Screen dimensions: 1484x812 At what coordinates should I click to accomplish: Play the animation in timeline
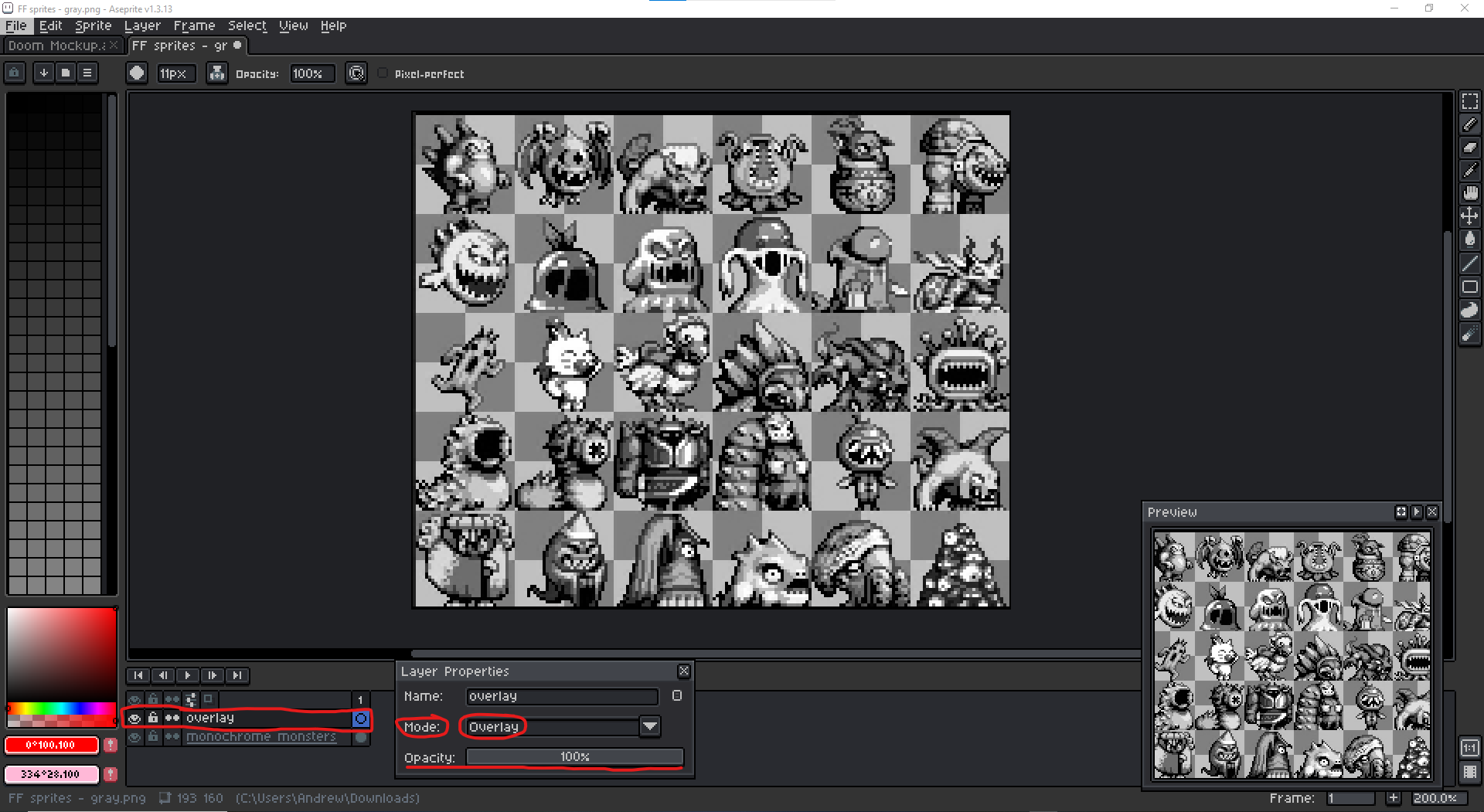tap(188, 675)
